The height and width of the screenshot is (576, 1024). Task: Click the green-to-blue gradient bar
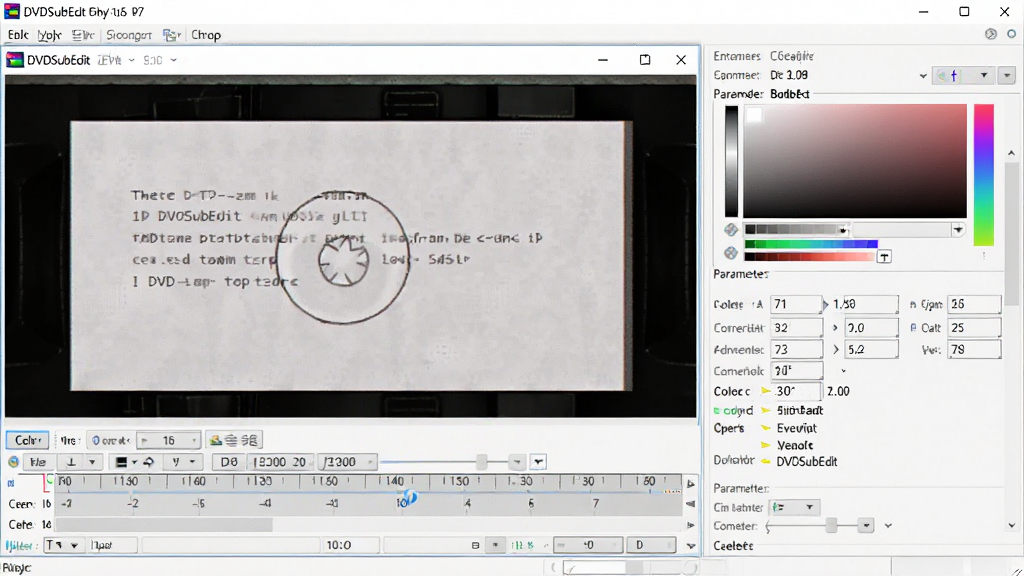click(811, 244)
